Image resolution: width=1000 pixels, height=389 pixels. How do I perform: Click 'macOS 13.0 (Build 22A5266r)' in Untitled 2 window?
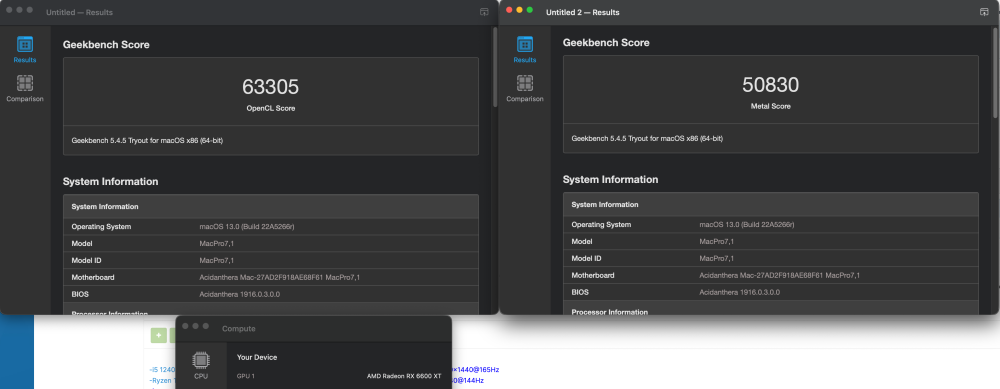746,224
